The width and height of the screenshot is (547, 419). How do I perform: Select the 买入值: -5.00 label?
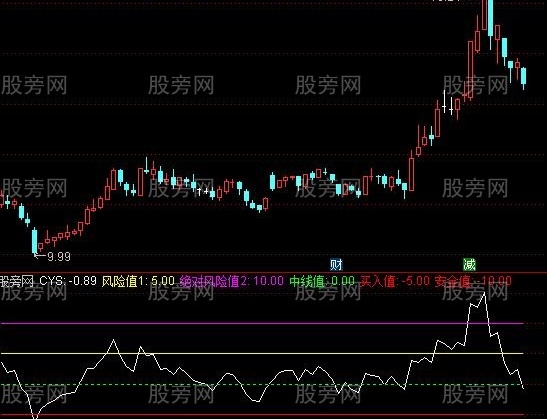tap(395, 281)
